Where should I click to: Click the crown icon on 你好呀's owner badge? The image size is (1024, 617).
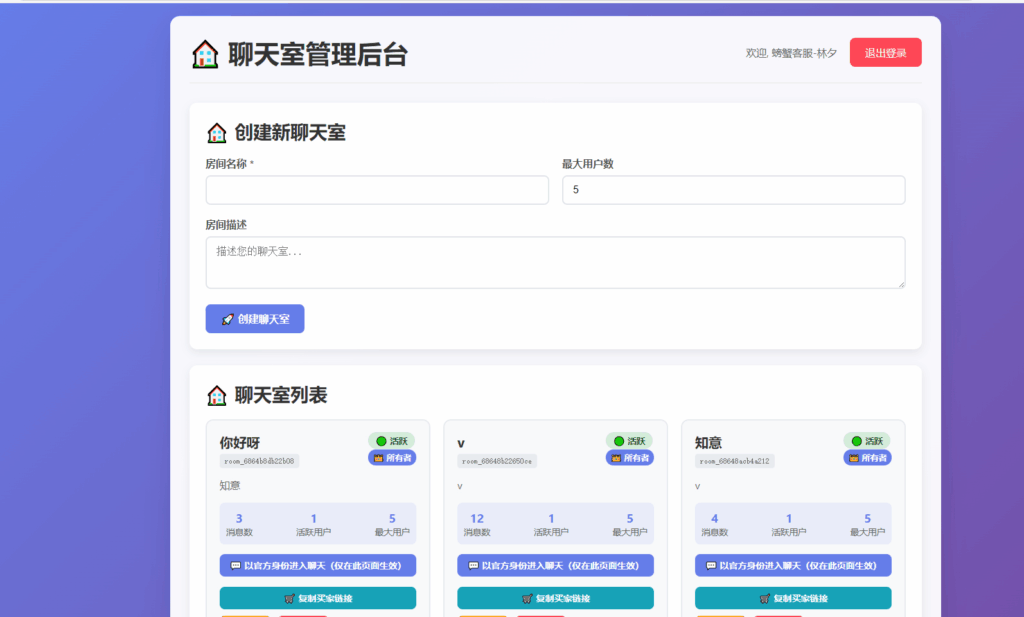[379, 458]
